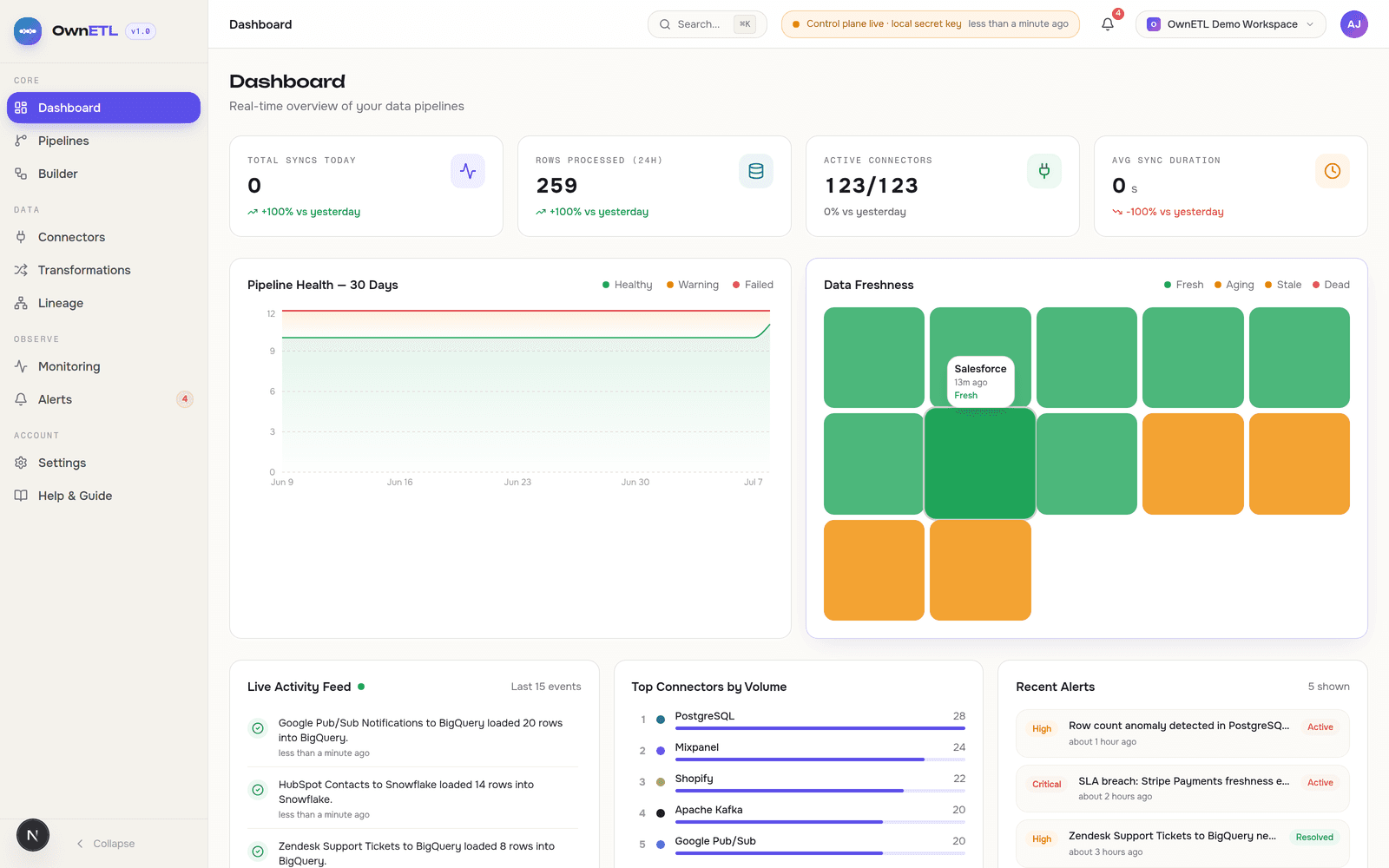Click the Critical severity badge
The image size is (1389, 868).
(x=1046, y=784)
